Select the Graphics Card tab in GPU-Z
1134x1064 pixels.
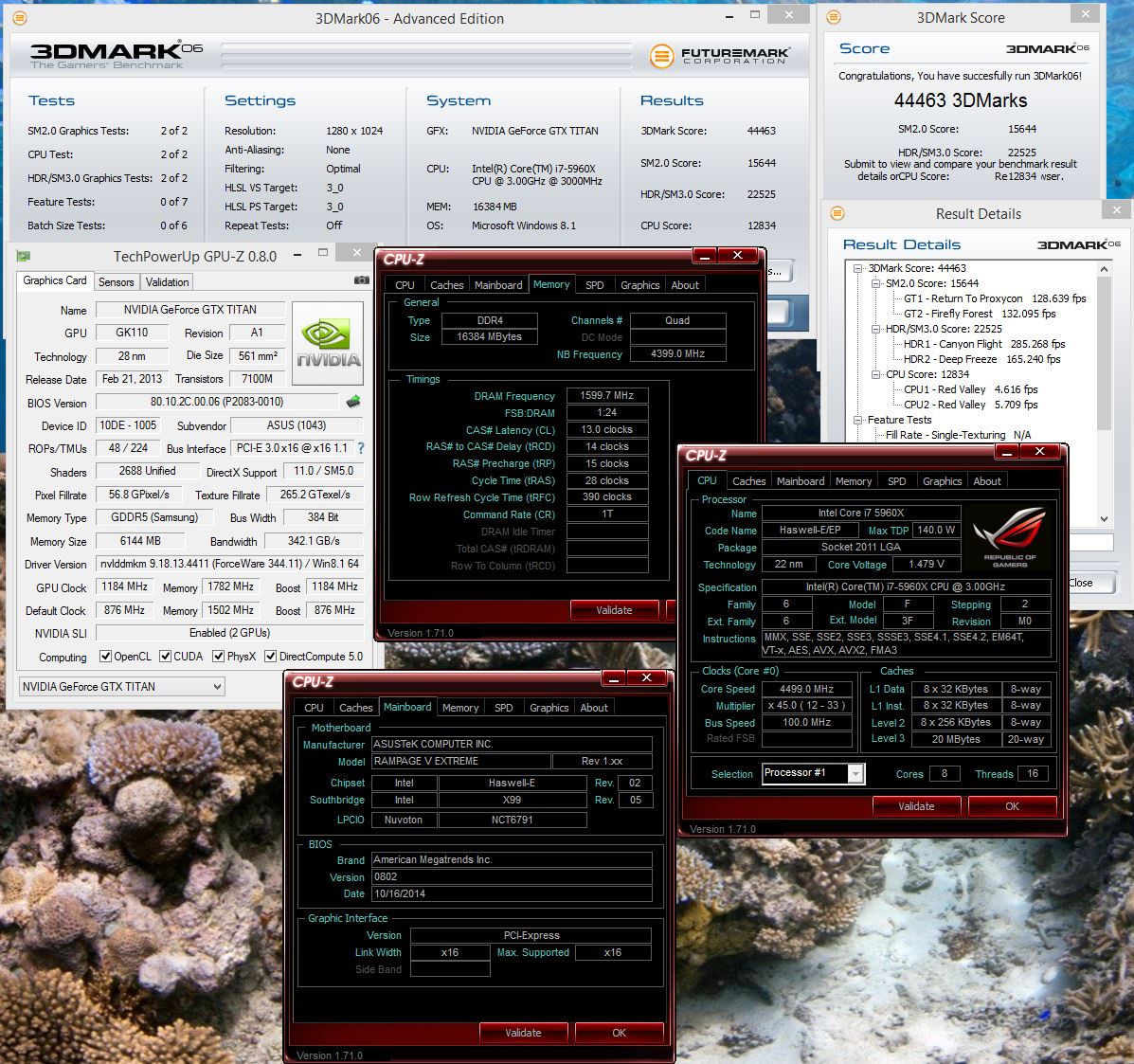pos(55,280)
